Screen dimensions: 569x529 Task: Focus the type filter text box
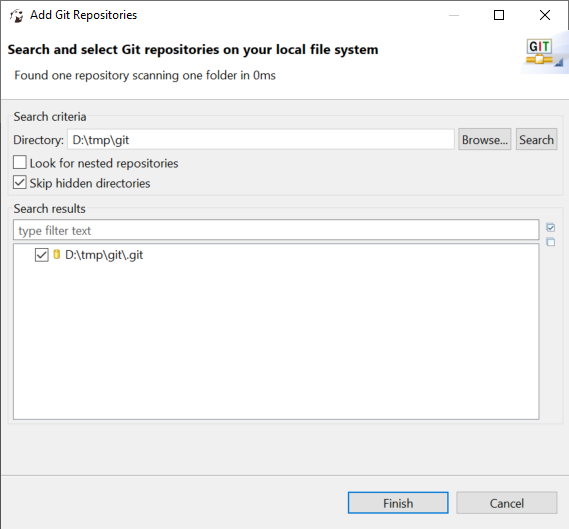276,230
